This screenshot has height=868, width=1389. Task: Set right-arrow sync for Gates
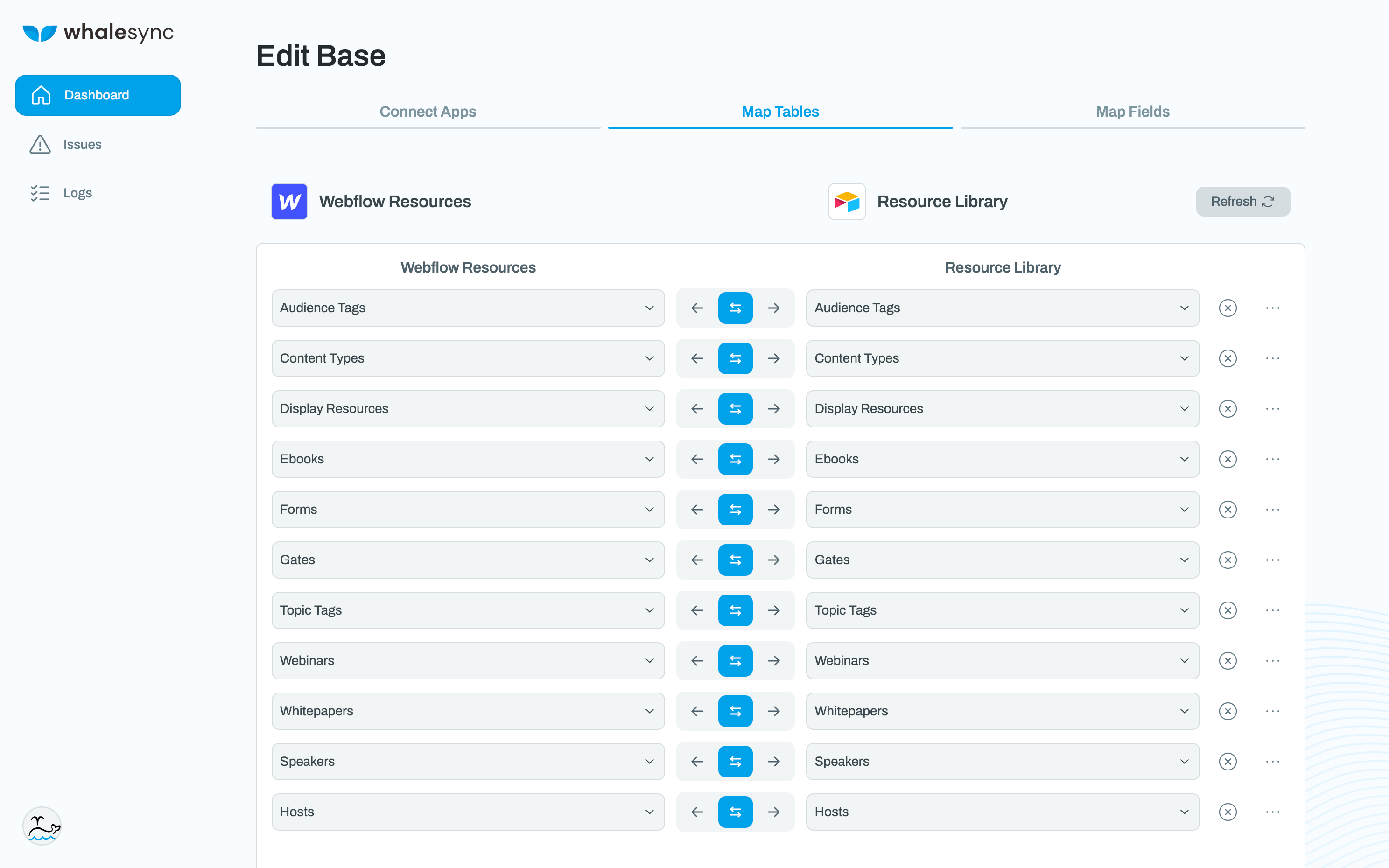(x=774, y=560)
